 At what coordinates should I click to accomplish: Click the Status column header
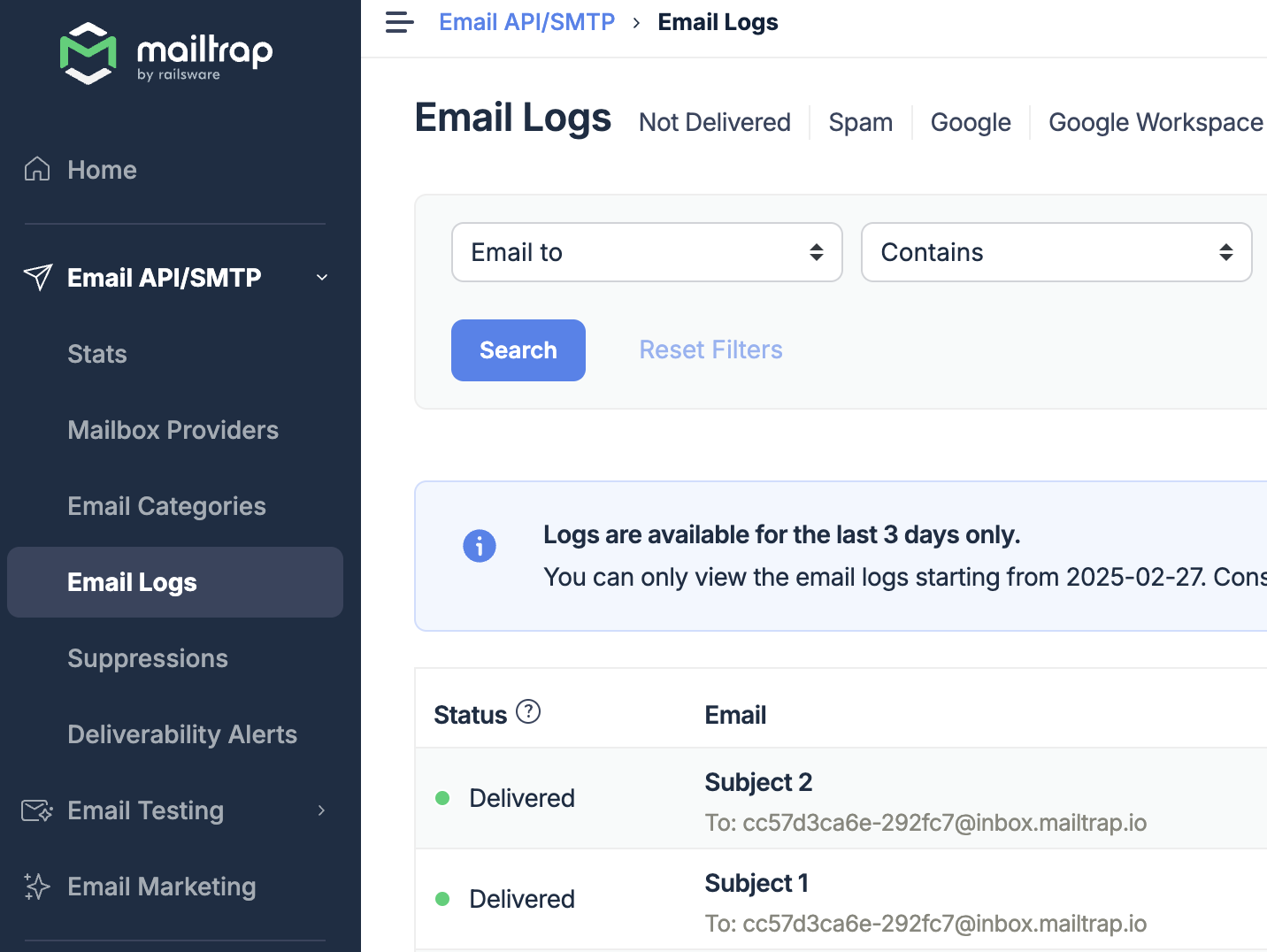point(471,715)
